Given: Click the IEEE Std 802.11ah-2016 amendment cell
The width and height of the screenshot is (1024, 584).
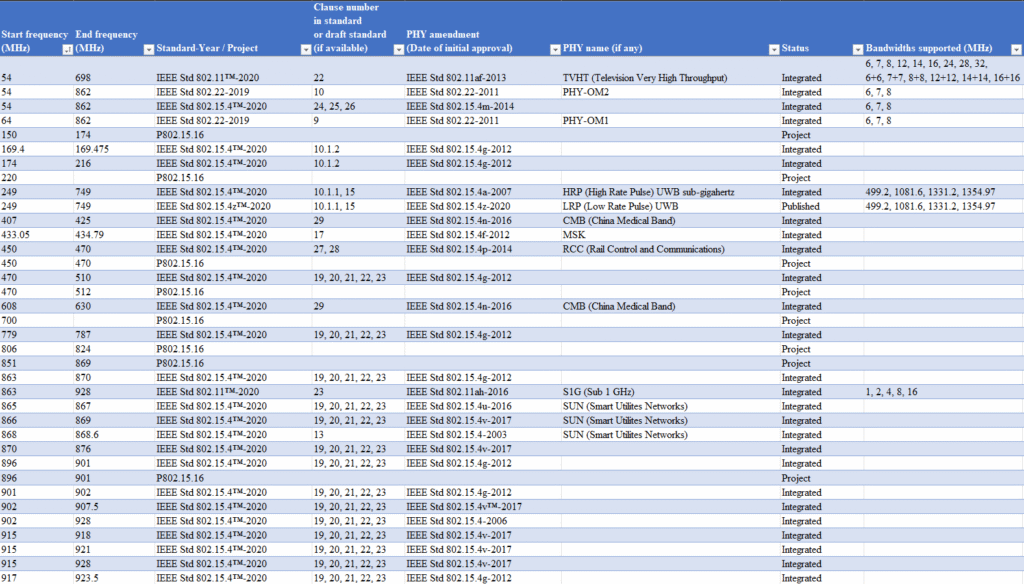Looking at the screenshot, I should click(x=455, y=392).
